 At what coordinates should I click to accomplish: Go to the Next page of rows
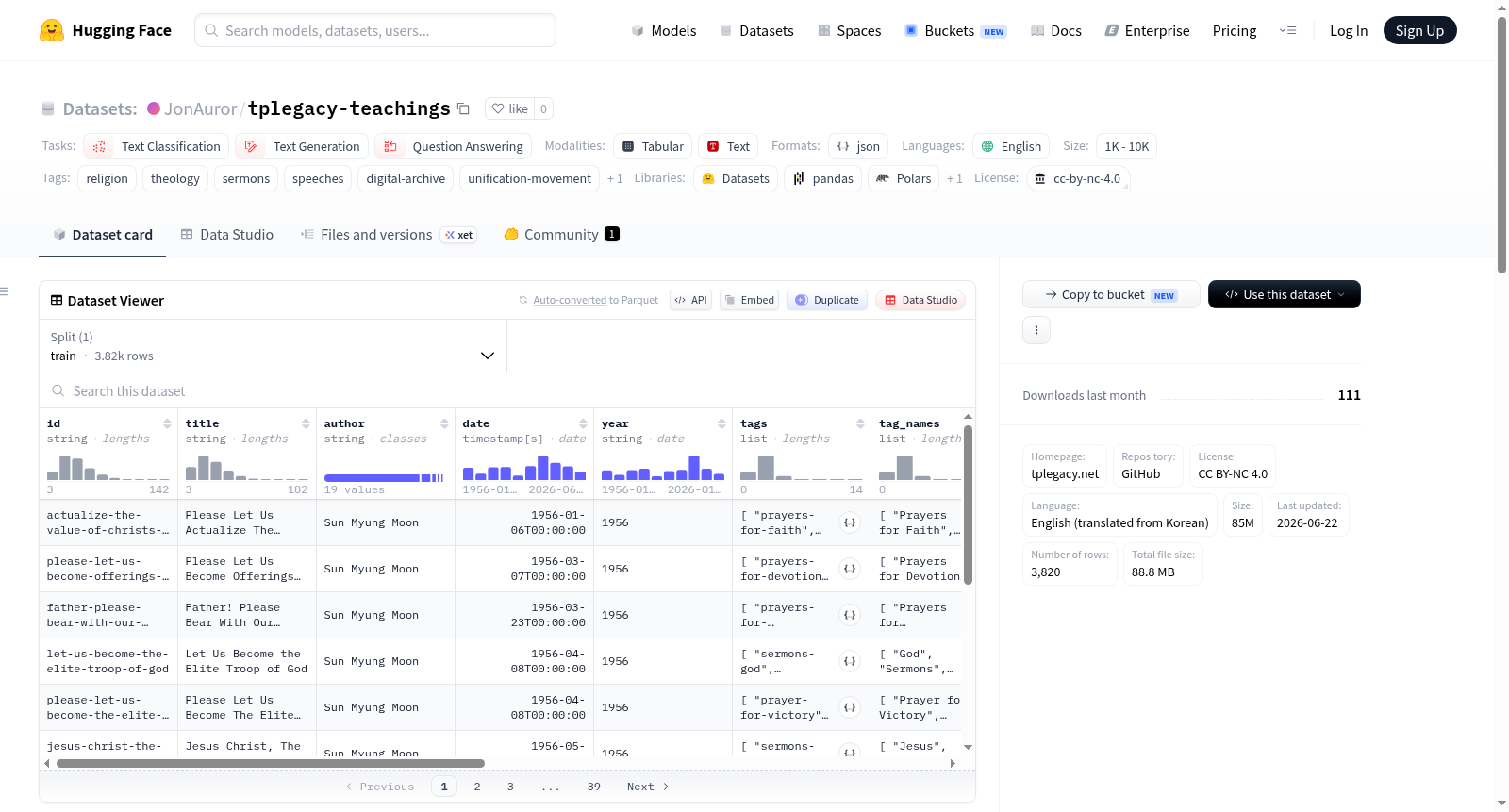click(648, 787)
